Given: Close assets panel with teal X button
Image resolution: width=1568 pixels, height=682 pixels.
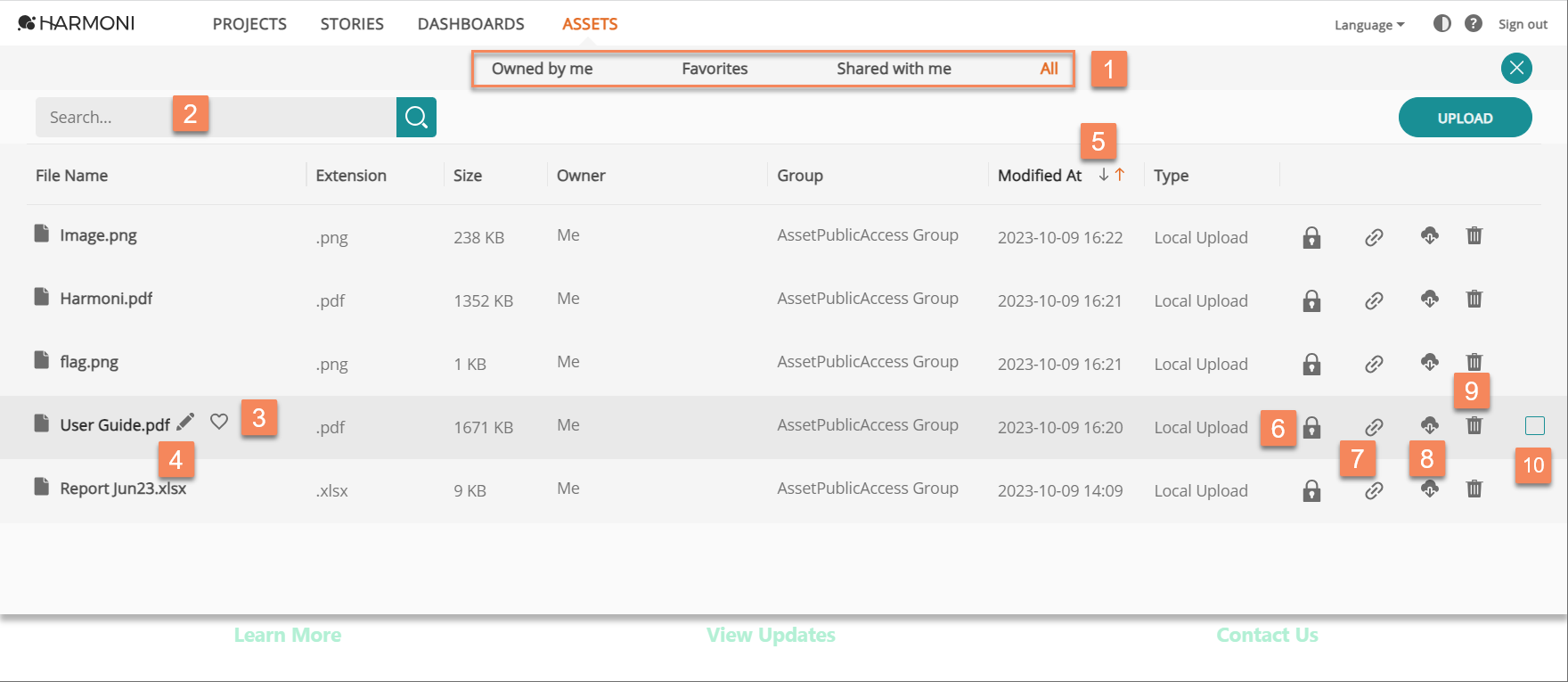Looking at the screenshot, I should pos(1516,68).
